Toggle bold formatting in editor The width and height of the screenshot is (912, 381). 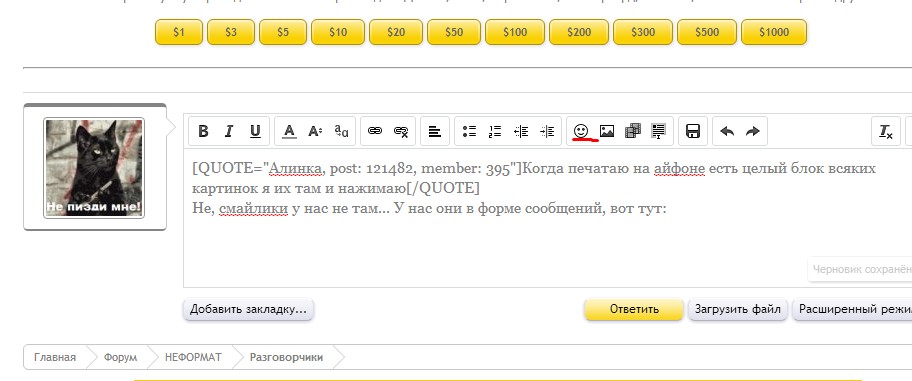click(x=203, y=131)
